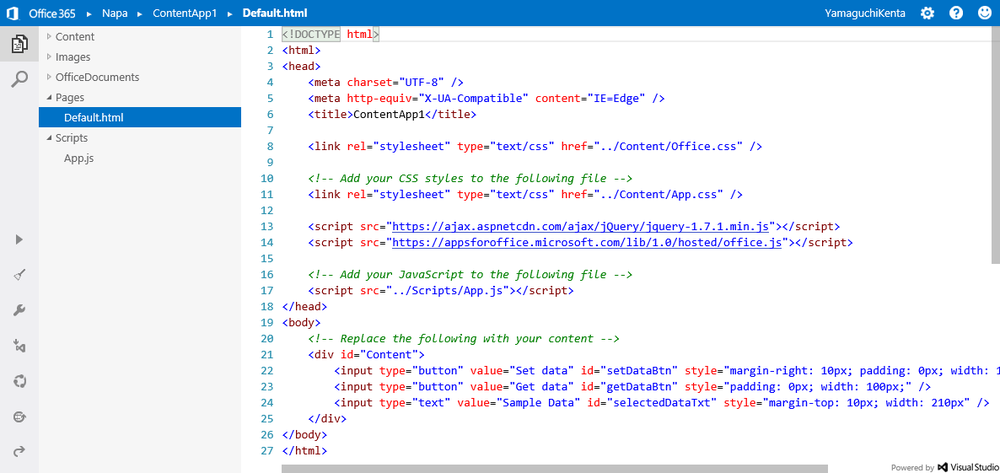The image size is (1000, 473).
Task: Click the Office.css stylesheet link line
Action: pyautogui.click(x=535, y=146)
